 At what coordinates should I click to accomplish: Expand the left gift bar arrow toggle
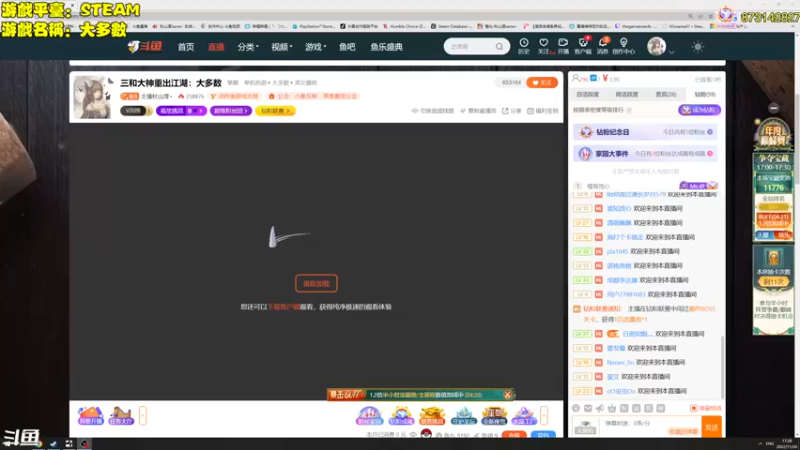click(x=143, y=416)
